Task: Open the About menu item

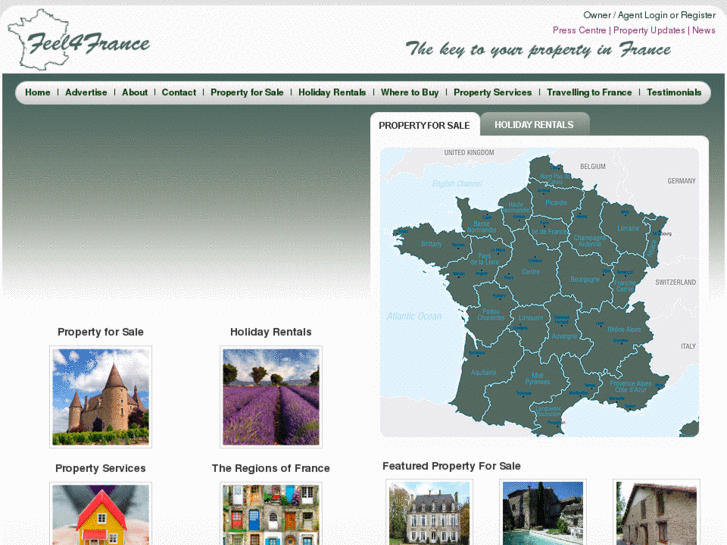Action: [x=134, y=92]
